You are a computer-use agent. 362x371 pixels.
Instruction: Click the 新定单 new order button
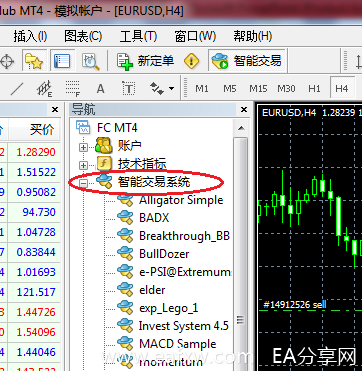(x=145, y=61)
